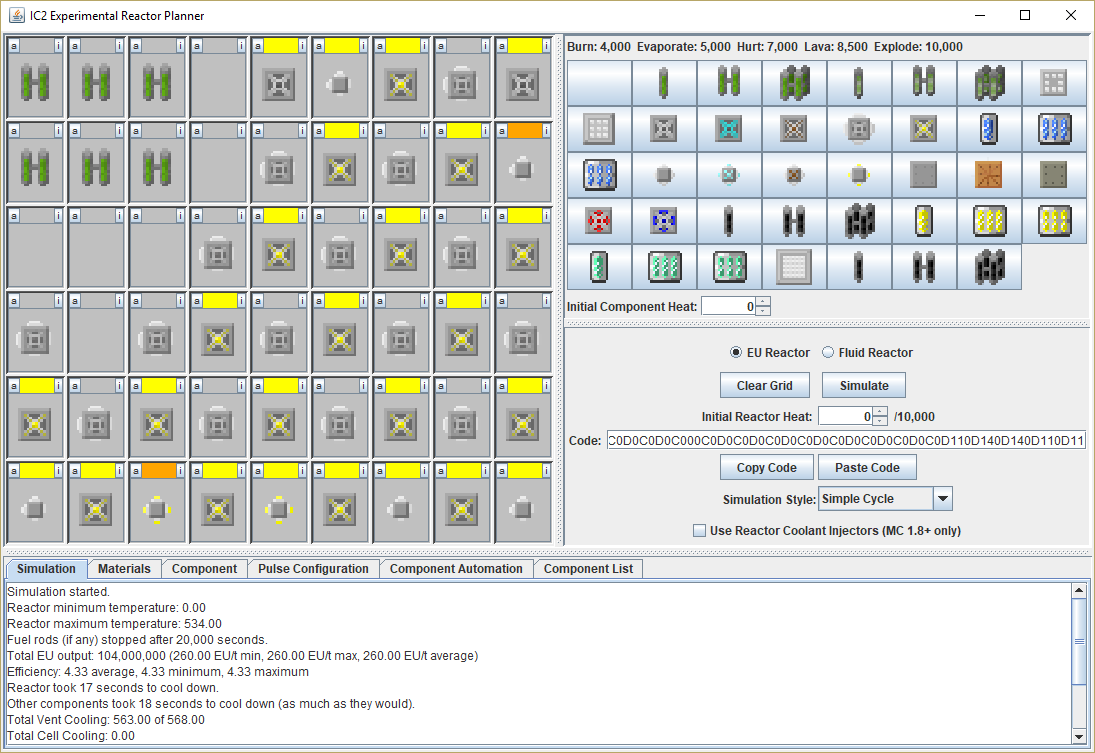This screenshot has height=753, width=1095.
Task: Switch to the Materials tab
Action: 124,569
